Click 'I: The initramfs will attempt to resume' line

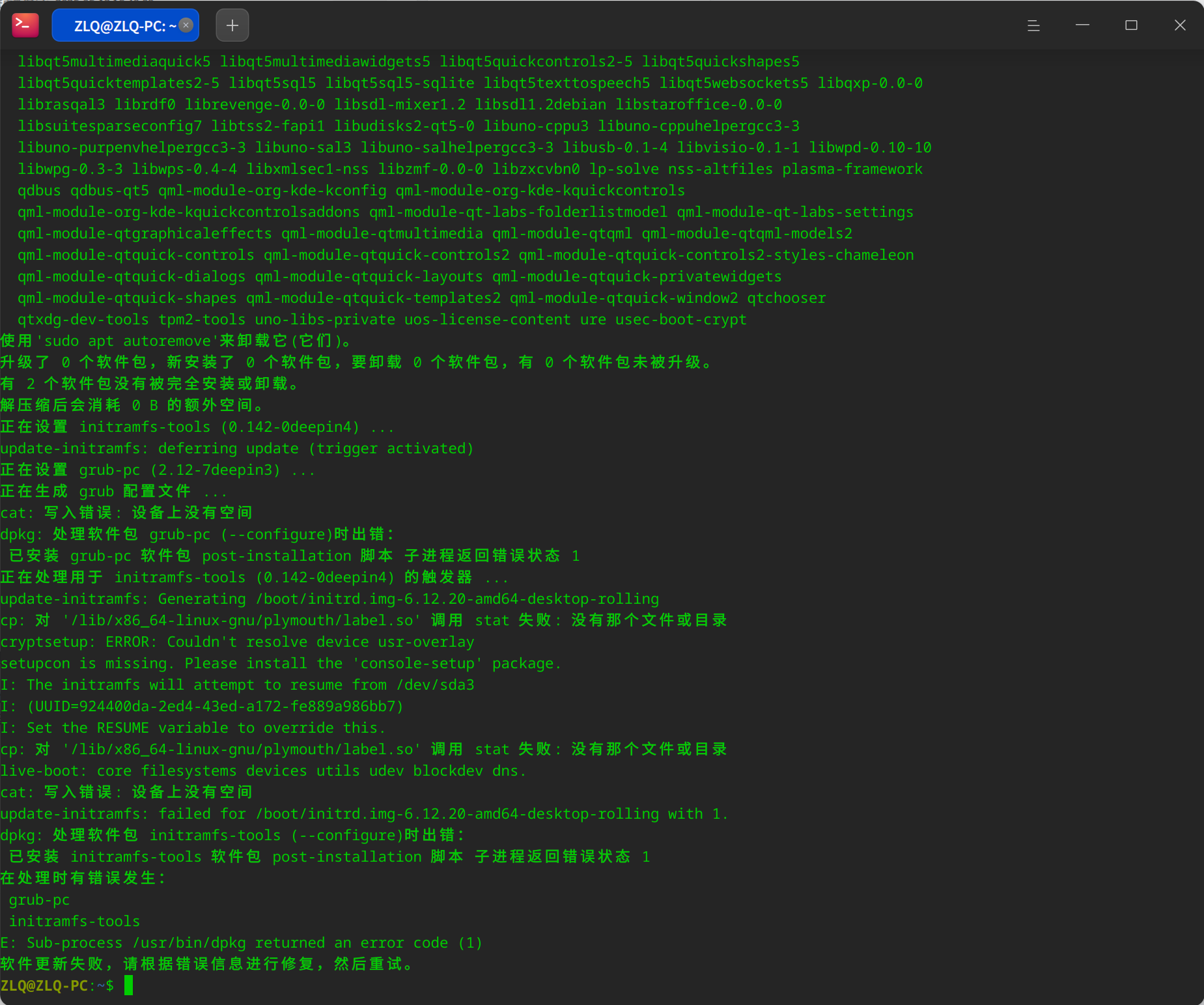(238, 685)
